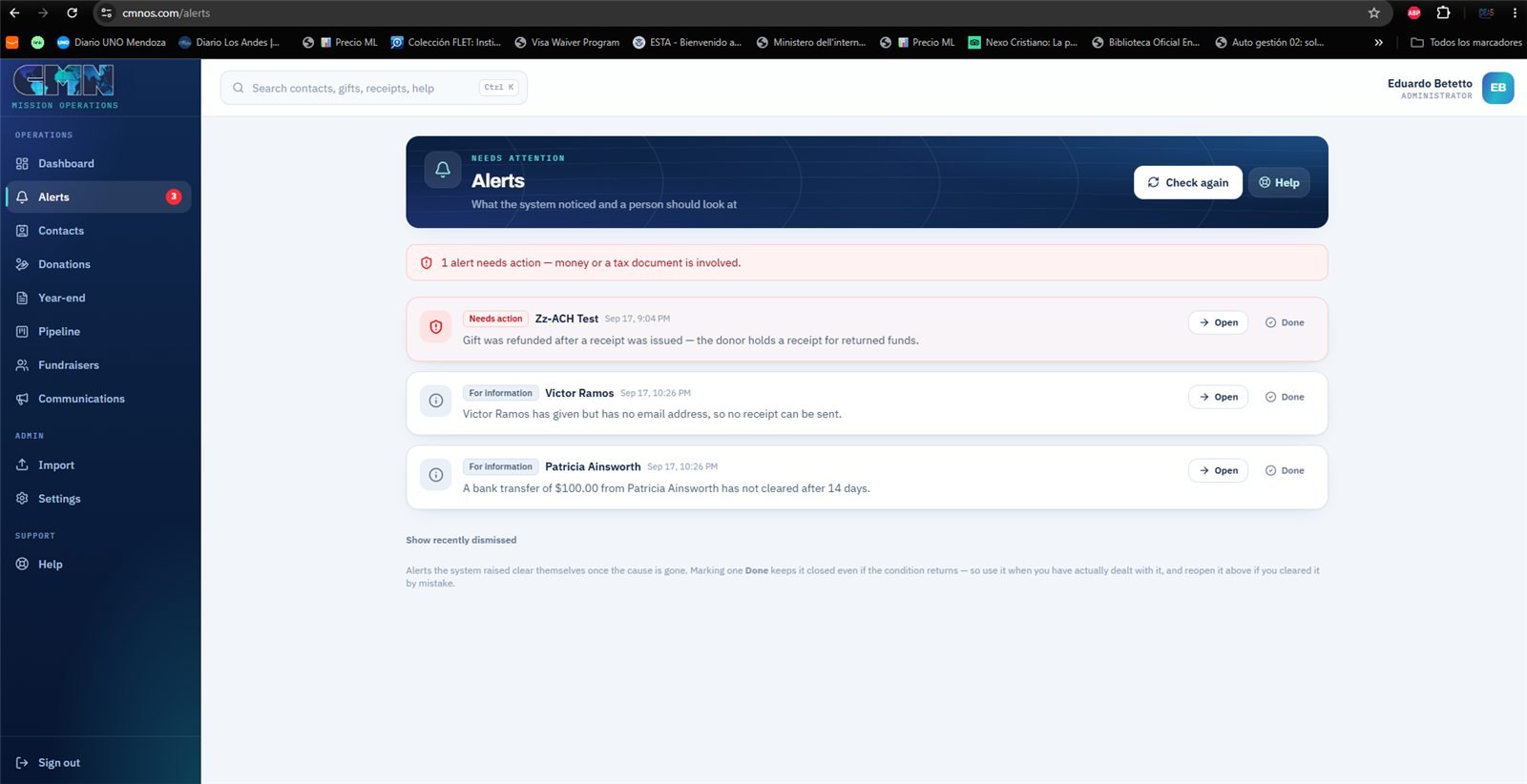Reload the page with the refresh icon

(73, 12)
